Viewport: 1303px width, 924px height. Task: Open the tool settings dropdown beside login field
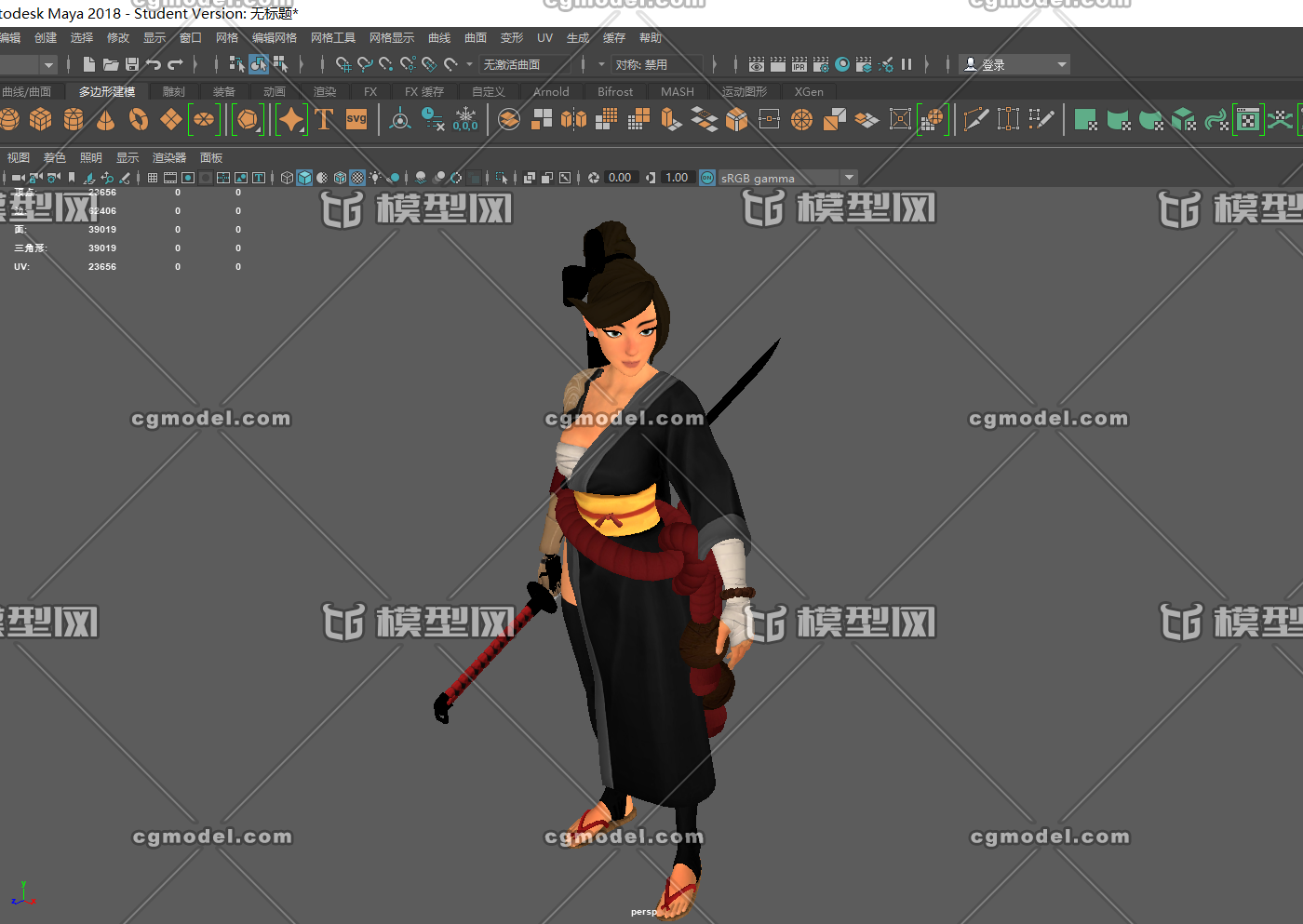(1061, 64)
